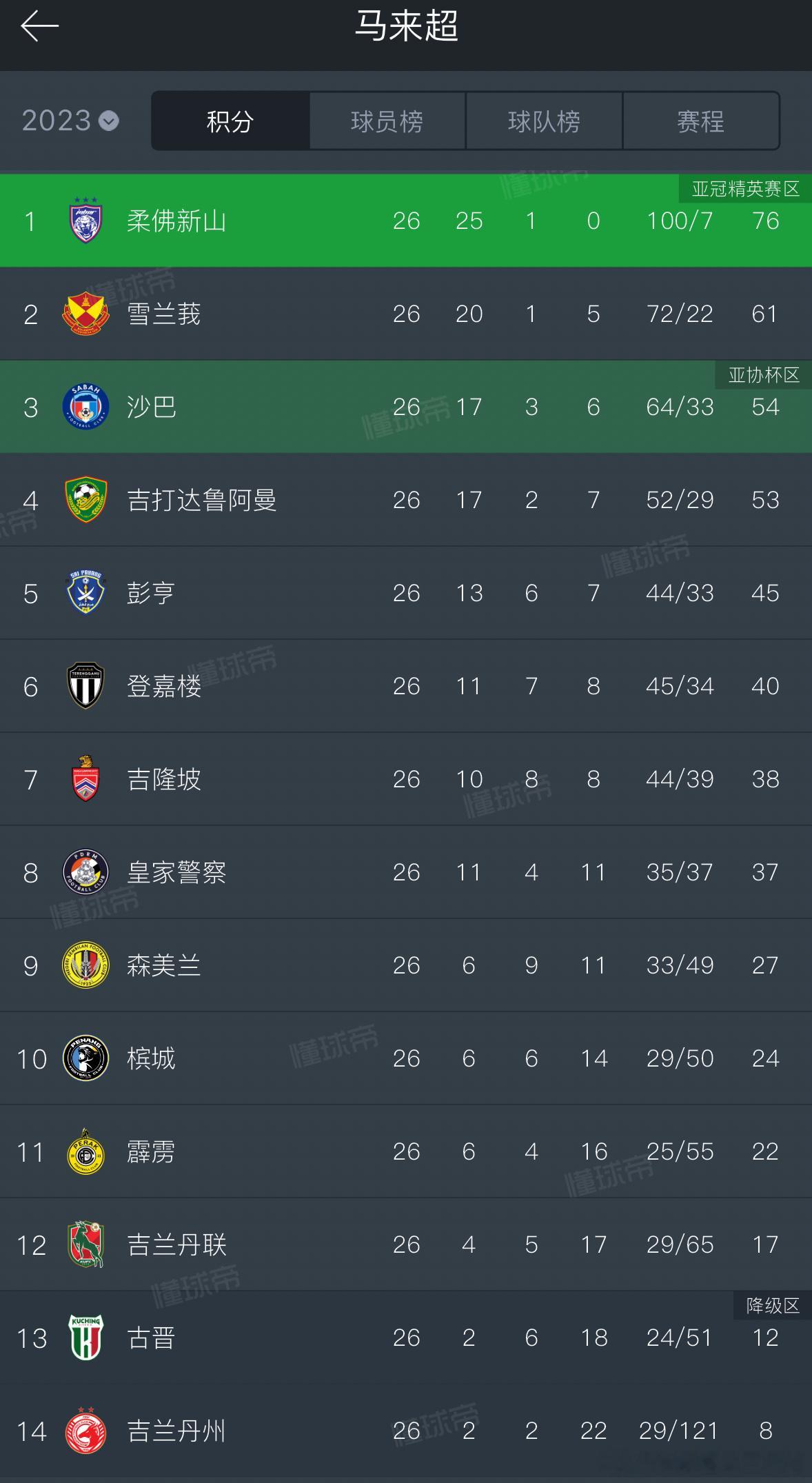This screenshot has height=1483, width=812.
Task: Tap the back arrow icon
Action: click(39, 27)
